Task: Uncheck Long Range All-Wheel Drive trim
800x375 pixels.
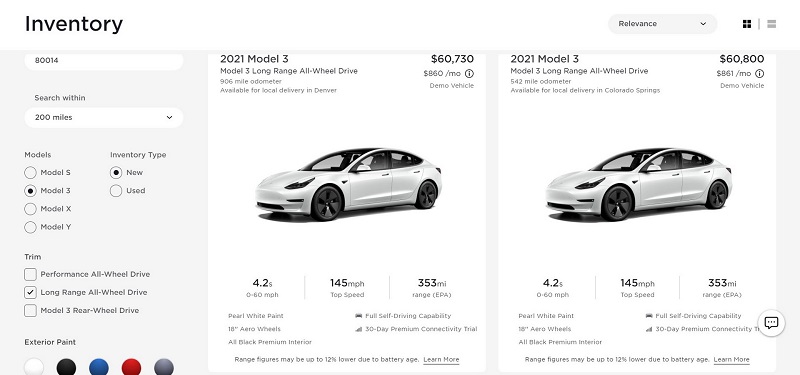Action: (x=30, y=292)
